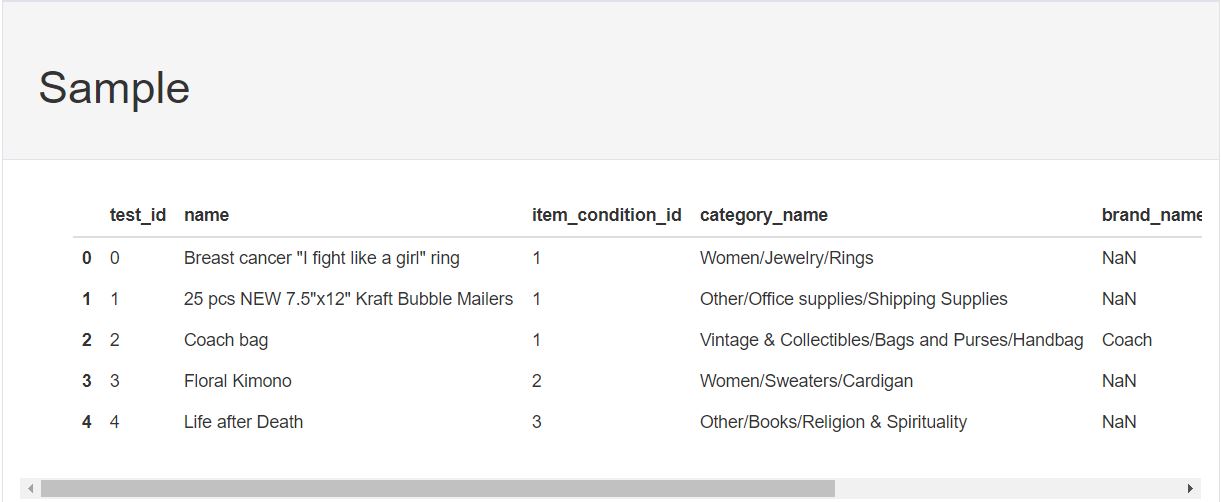Select the item_condition_id column header
1221x502 pixels.
[607, 215]
